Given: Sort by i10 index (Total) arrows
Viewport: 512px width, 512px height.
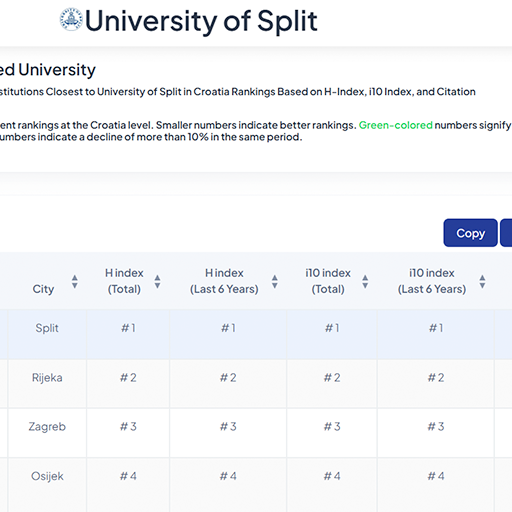Looking at the screenshot, I should point(365,282).
